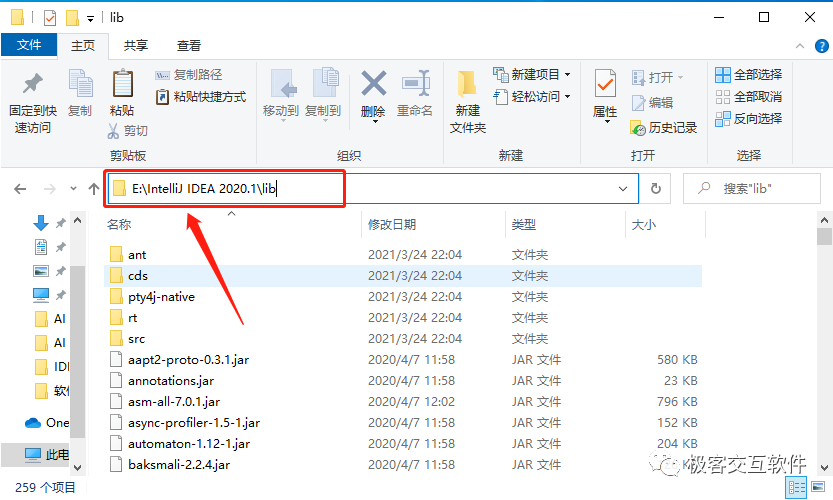Open OneDrive in navigation pane
This screenshot has height=500, width=833.
[47, 423]
